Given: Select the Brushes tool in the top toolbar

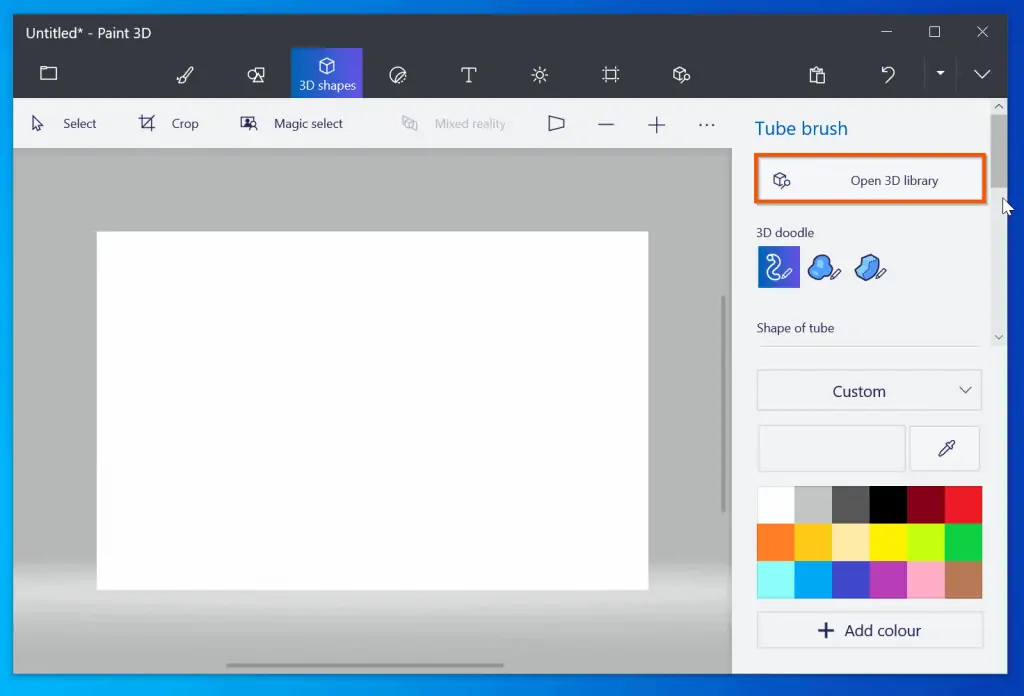Looking at the screenshot, I should coord(184,74).
